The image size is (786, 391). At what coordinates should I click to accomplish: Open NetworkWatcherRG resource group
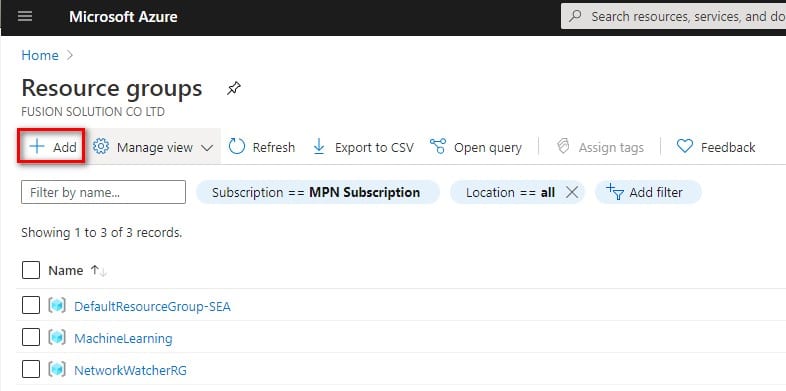(130, 371)
